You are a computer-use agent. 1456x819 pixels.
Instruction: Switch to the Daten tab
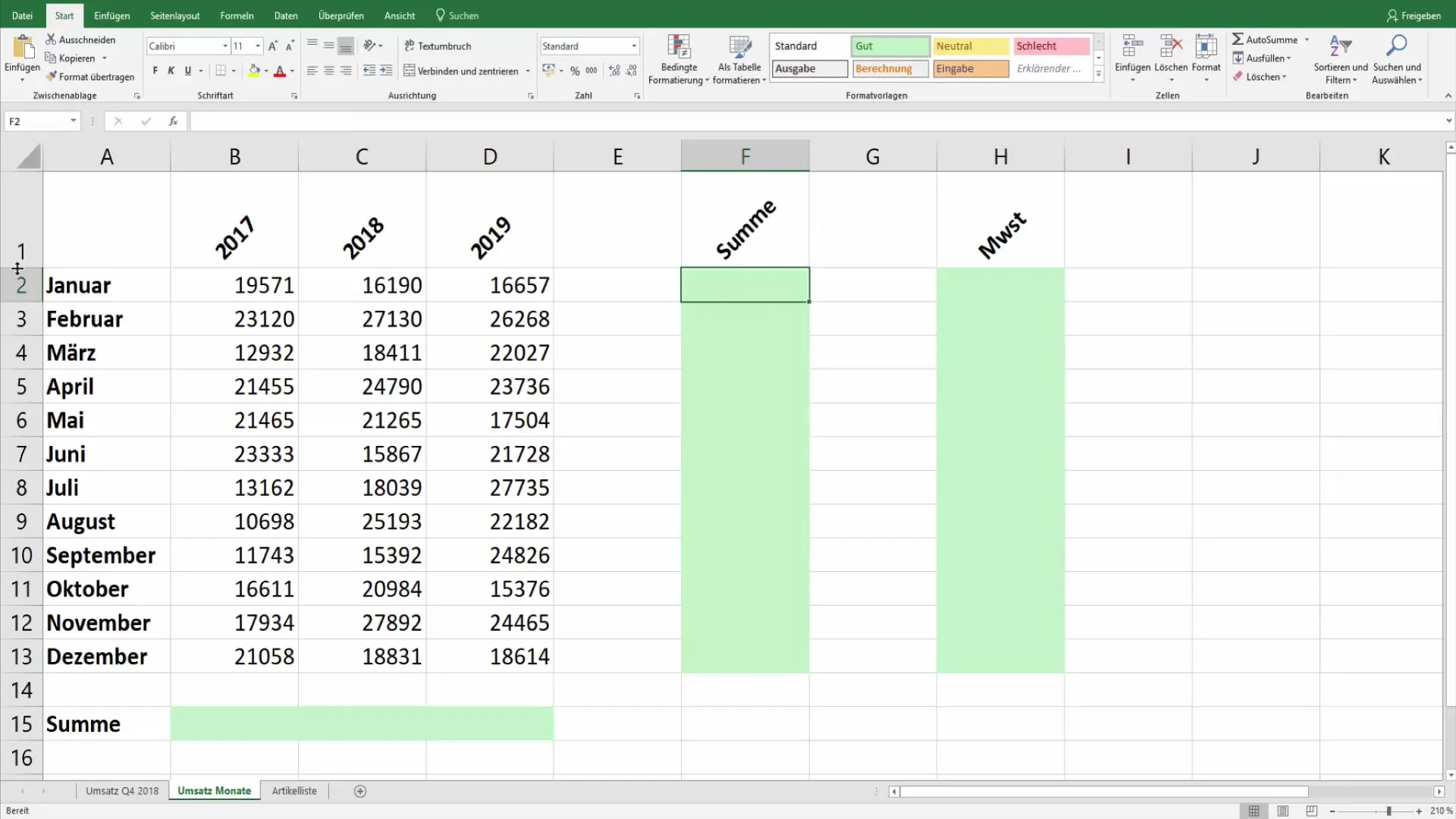tap(286, 15)
